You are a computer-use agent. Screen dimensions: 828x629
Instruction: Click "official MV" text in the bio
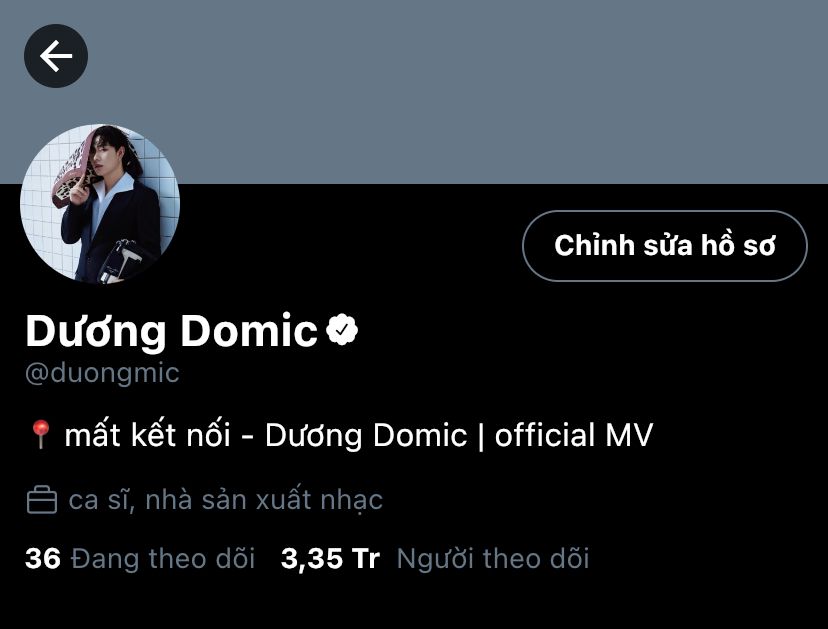coord(573,435)
